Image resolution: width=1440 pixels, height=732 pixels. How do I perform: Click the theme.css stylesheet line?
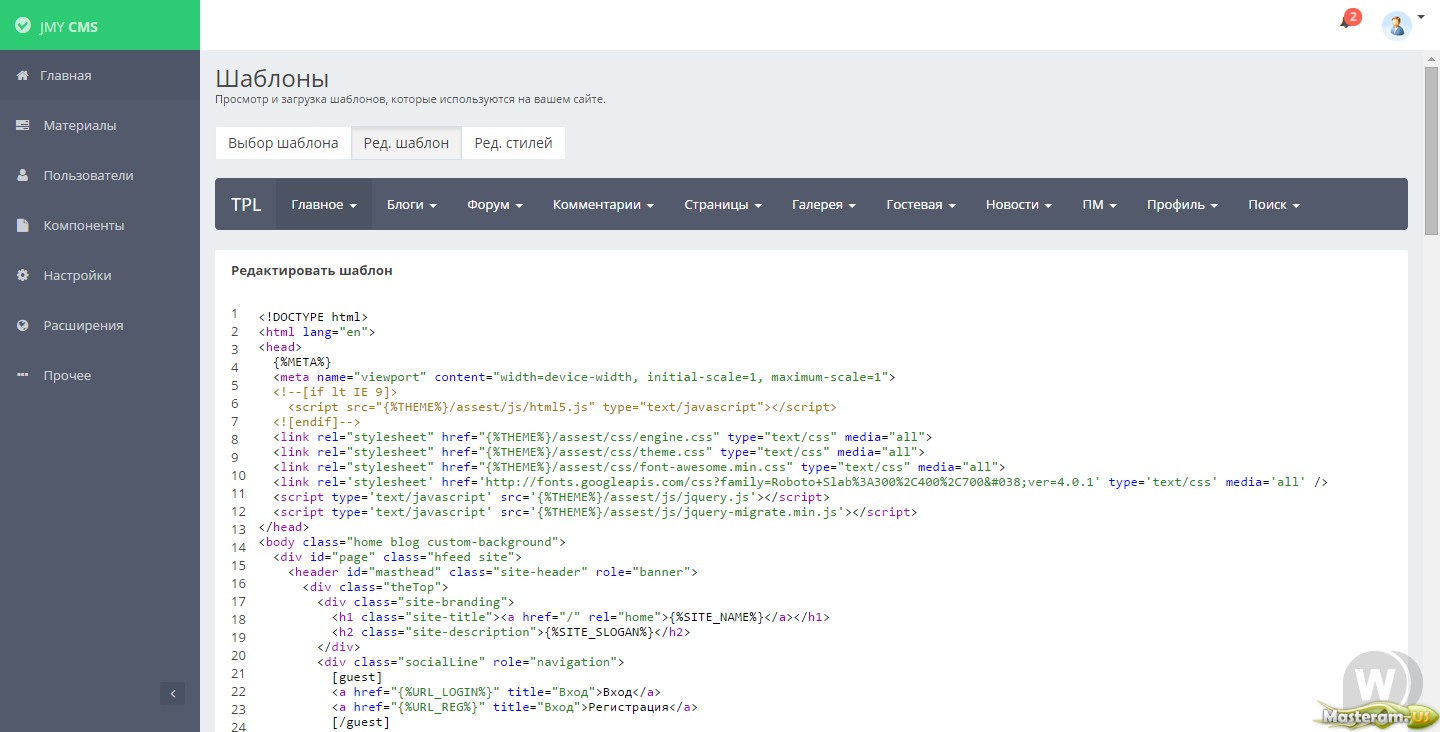pos(598,452)
